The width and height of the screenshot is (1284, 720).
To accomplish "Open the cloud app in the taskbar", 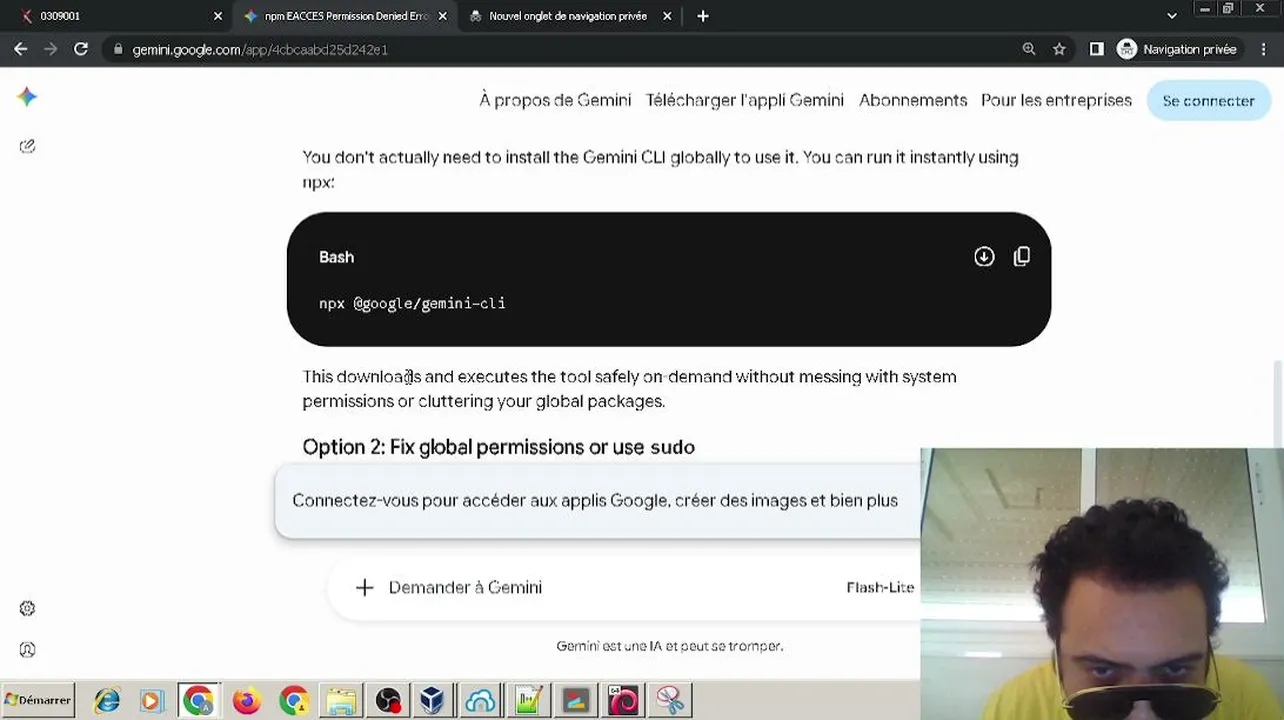I will (x=481, y=700).
